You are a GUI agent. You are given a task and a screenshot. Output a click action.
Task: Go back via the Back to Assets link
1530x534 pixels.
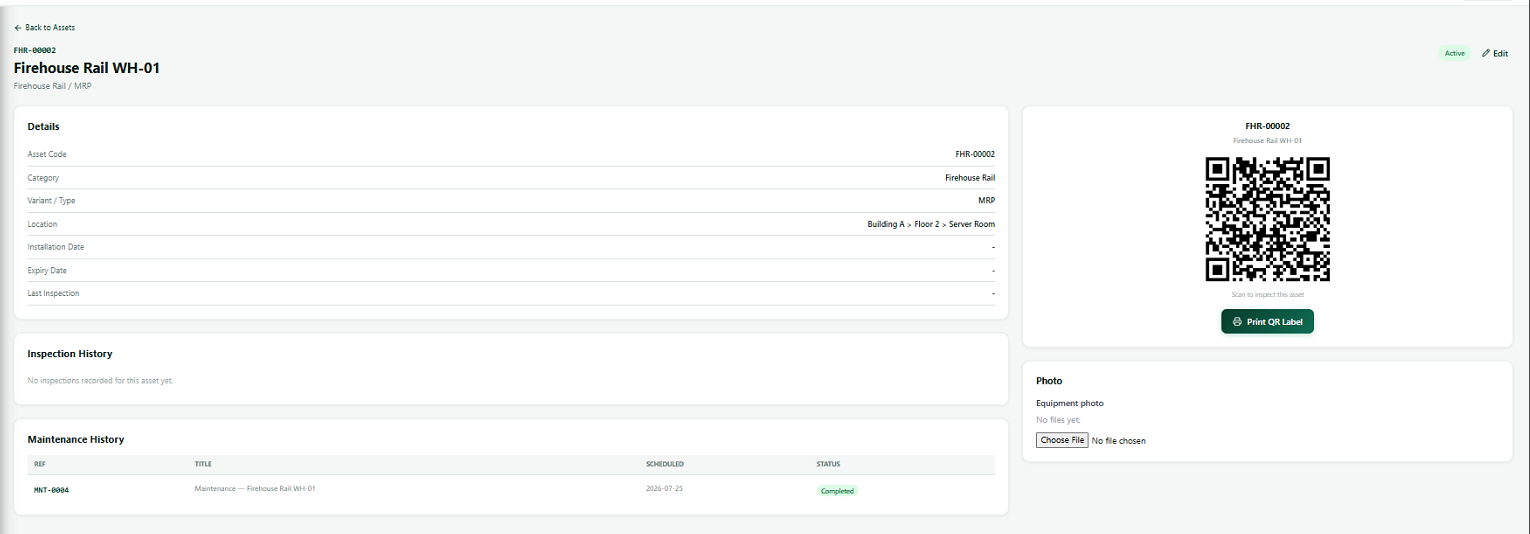45,28
